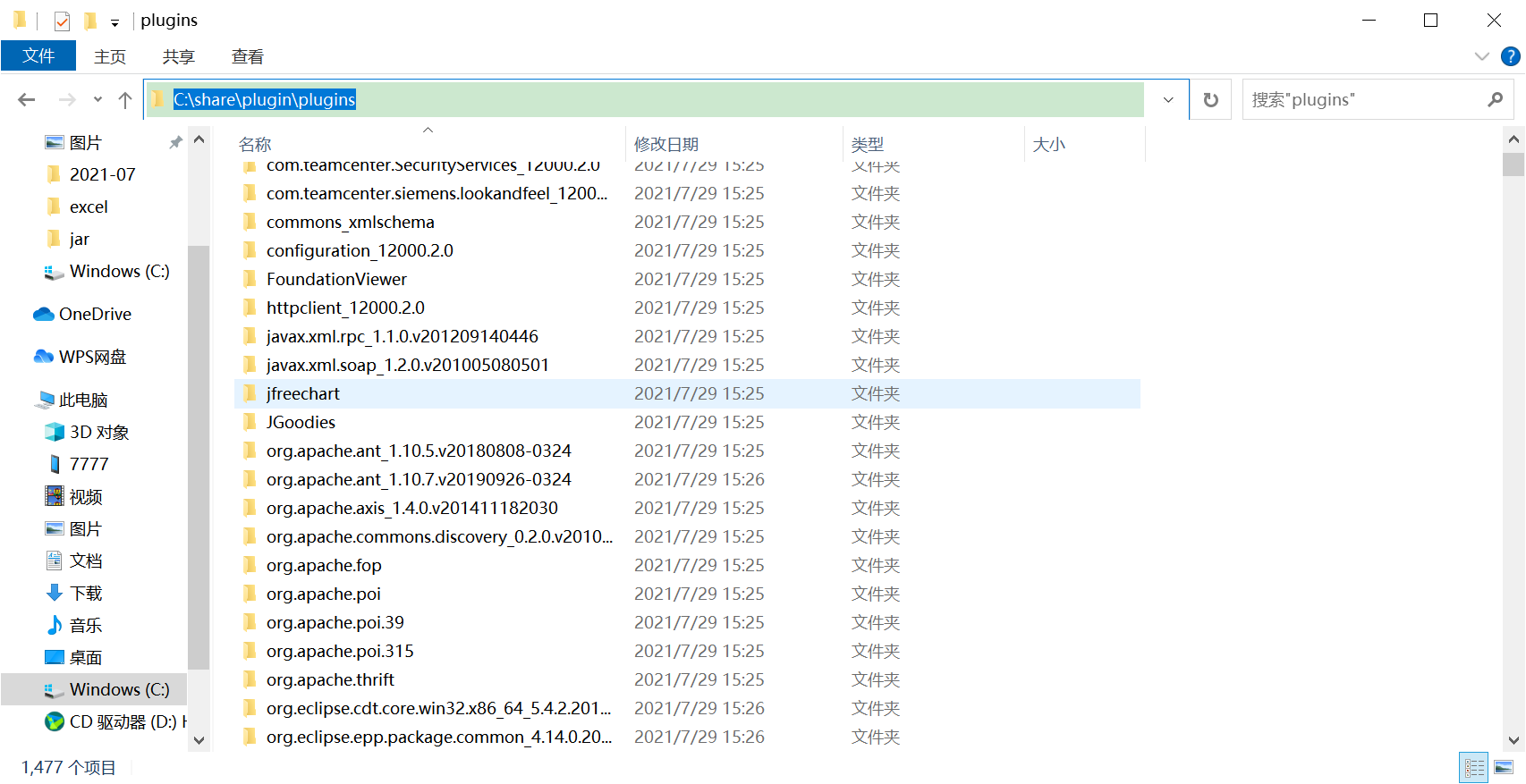Switch to details view layout icon
Image resolution: width=1526 pixels, height=784 pixels.
1474,767
